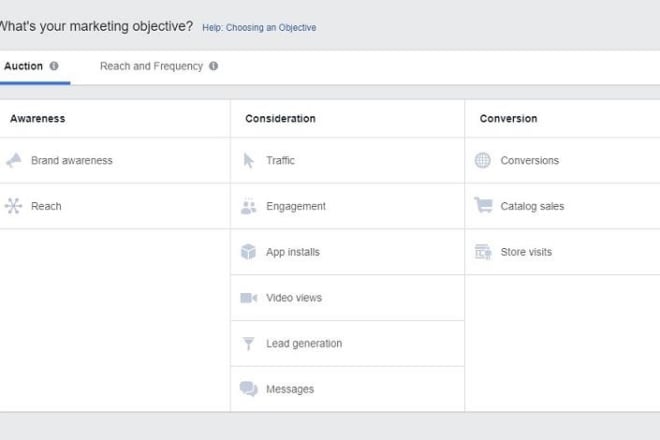660x440 pixels.
Task: Click the Messages chat bubble icon
Action: (x=249, y=390)
